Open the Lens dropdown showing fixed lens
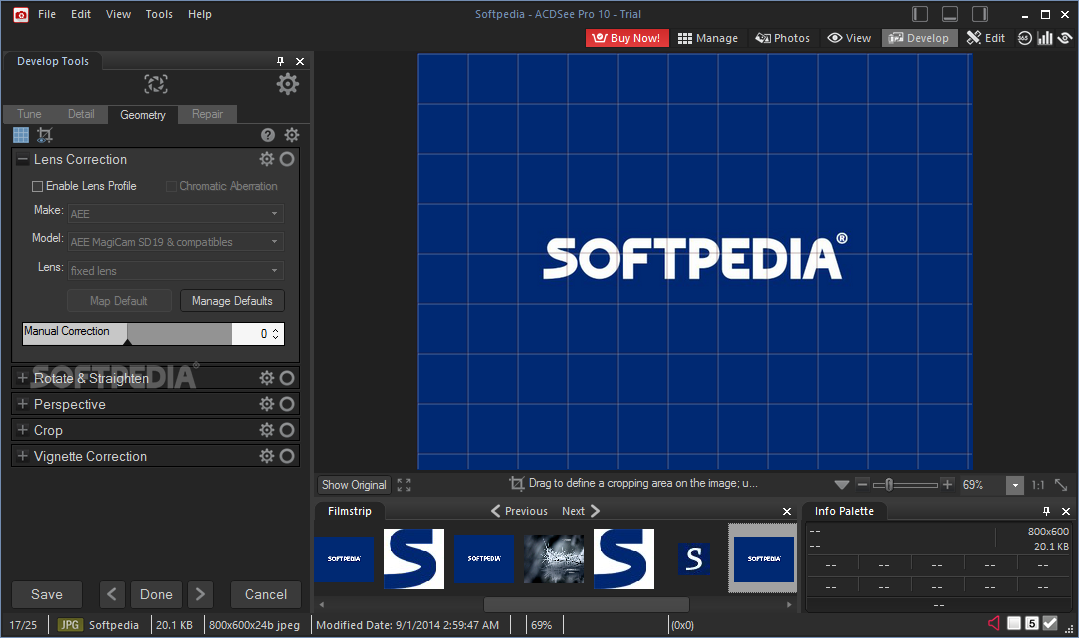 click(x=175, y=270)
